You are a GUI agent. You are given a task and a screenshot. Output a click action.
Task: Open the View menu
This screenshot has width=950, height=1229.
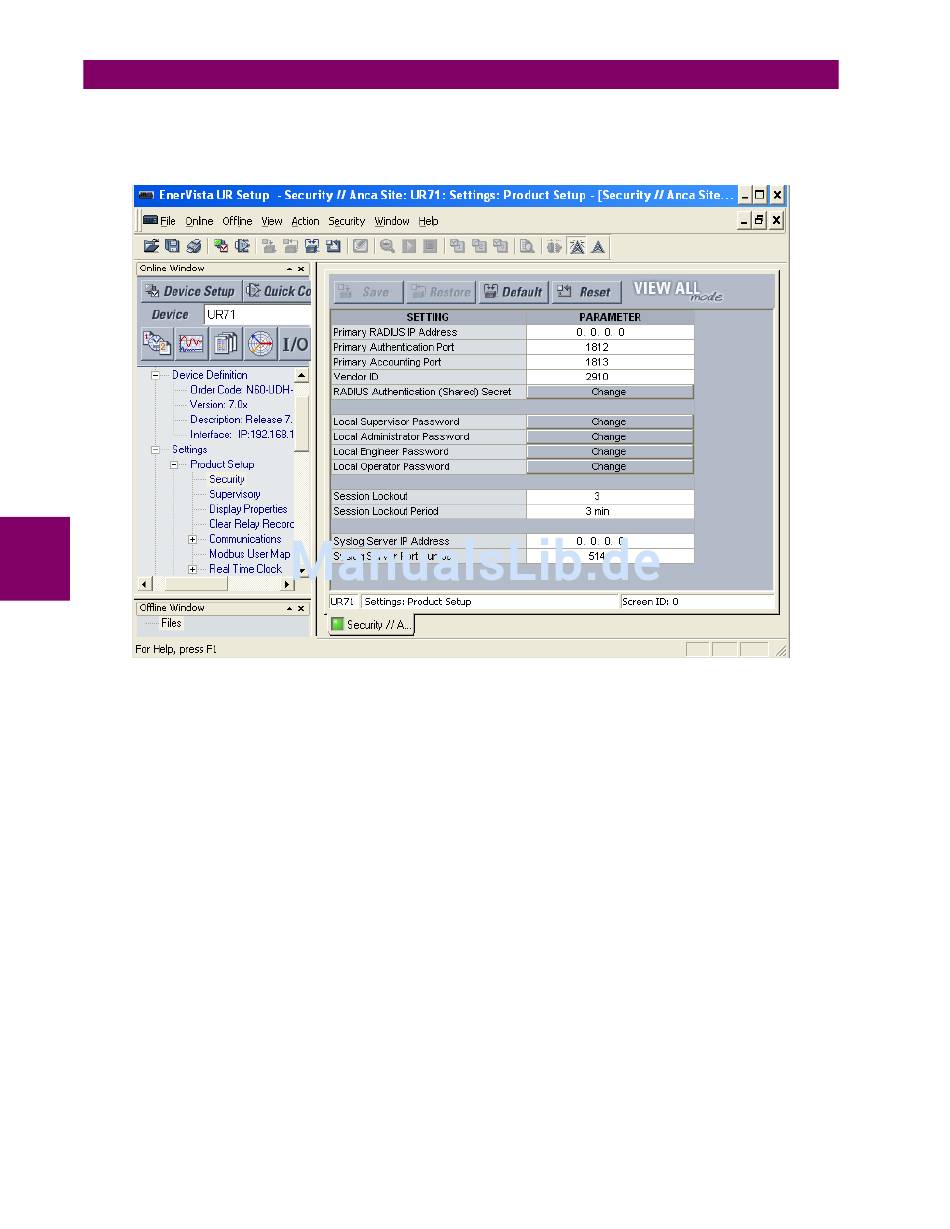pyautogui.click(x=272, y=221)
